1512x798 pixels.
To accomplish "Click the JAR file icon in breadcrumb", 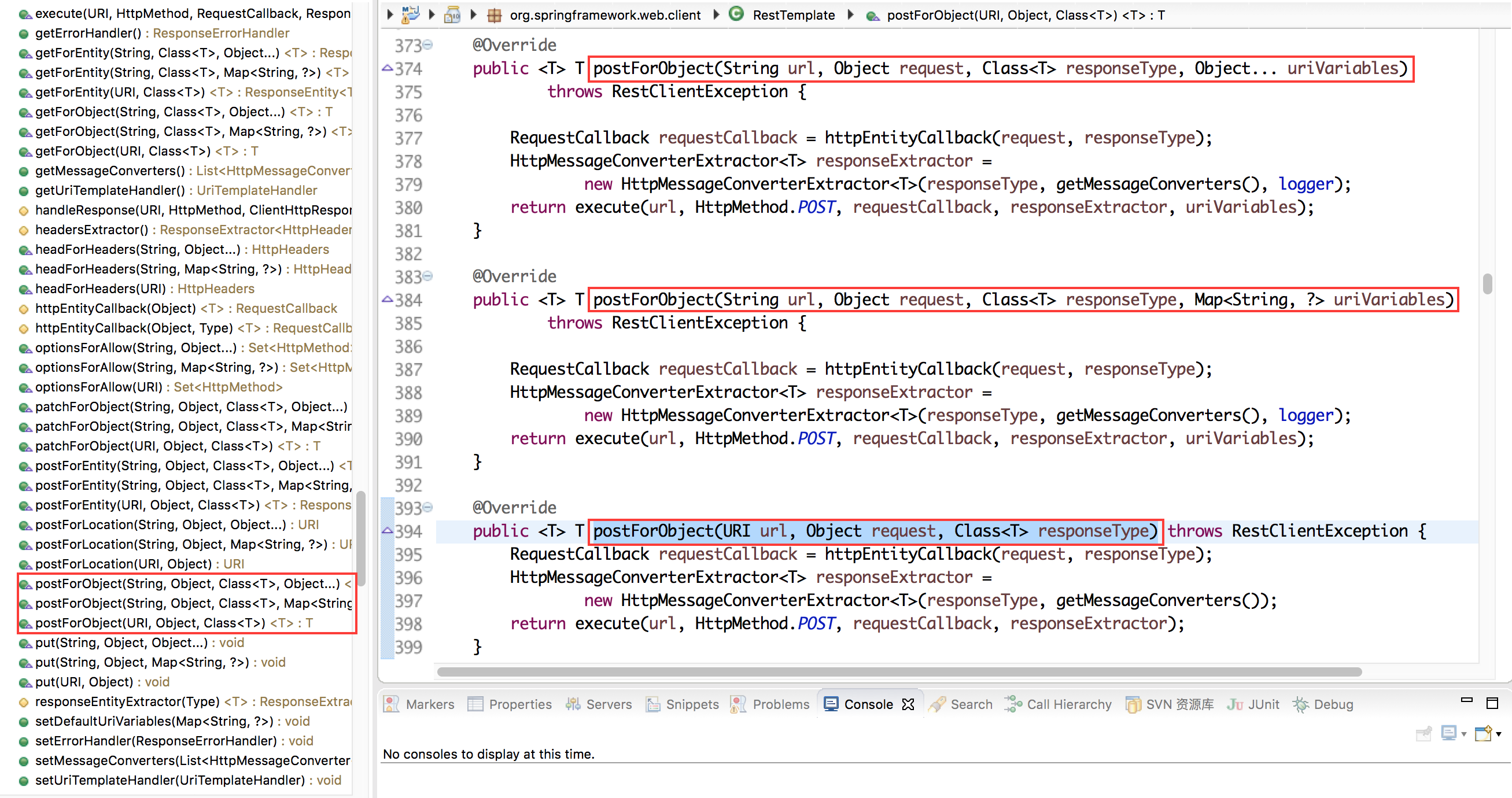I will coord(452,15).
